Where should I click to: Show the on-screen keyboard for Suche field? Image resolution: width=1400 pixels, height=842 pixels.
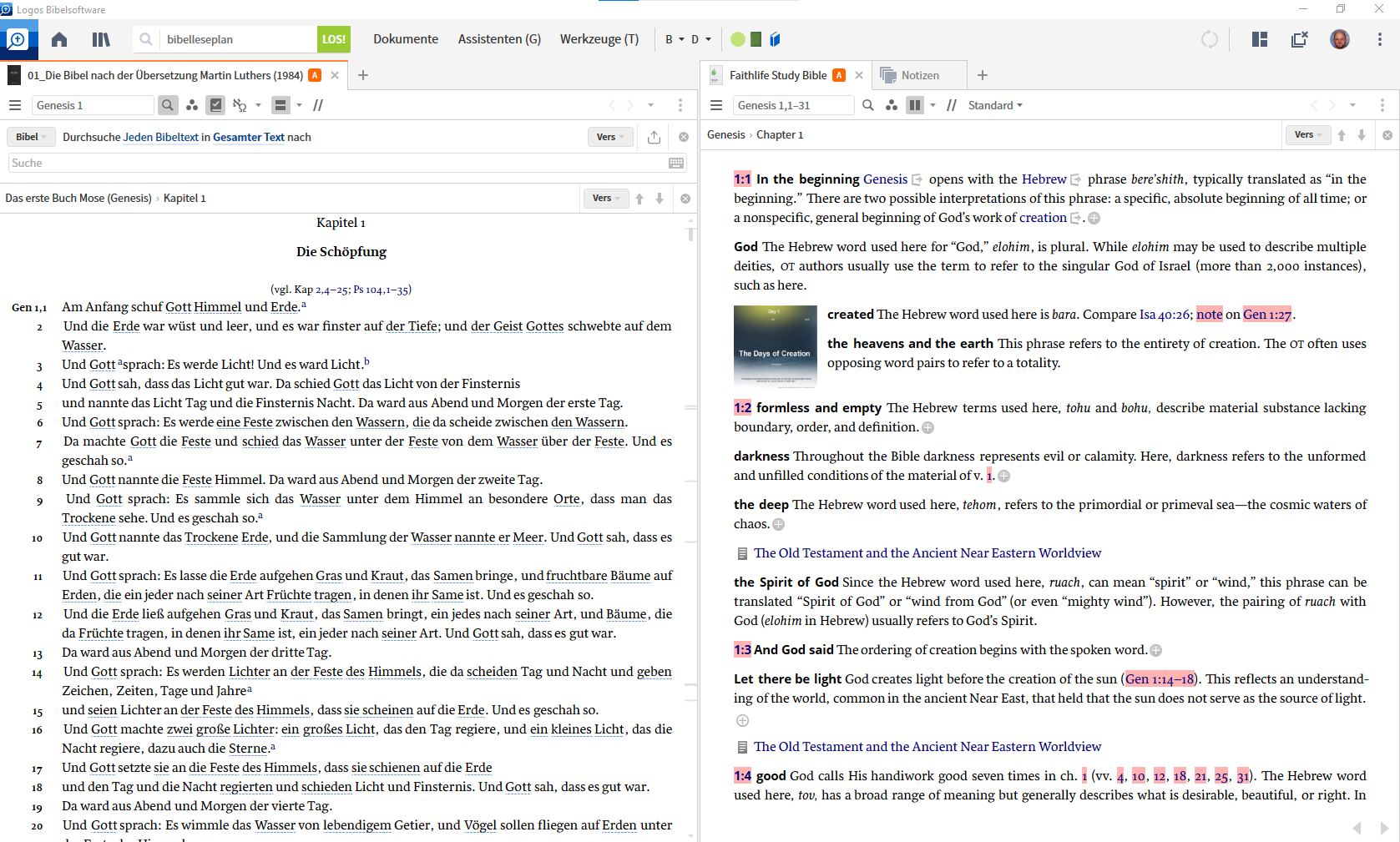[676, 164]
